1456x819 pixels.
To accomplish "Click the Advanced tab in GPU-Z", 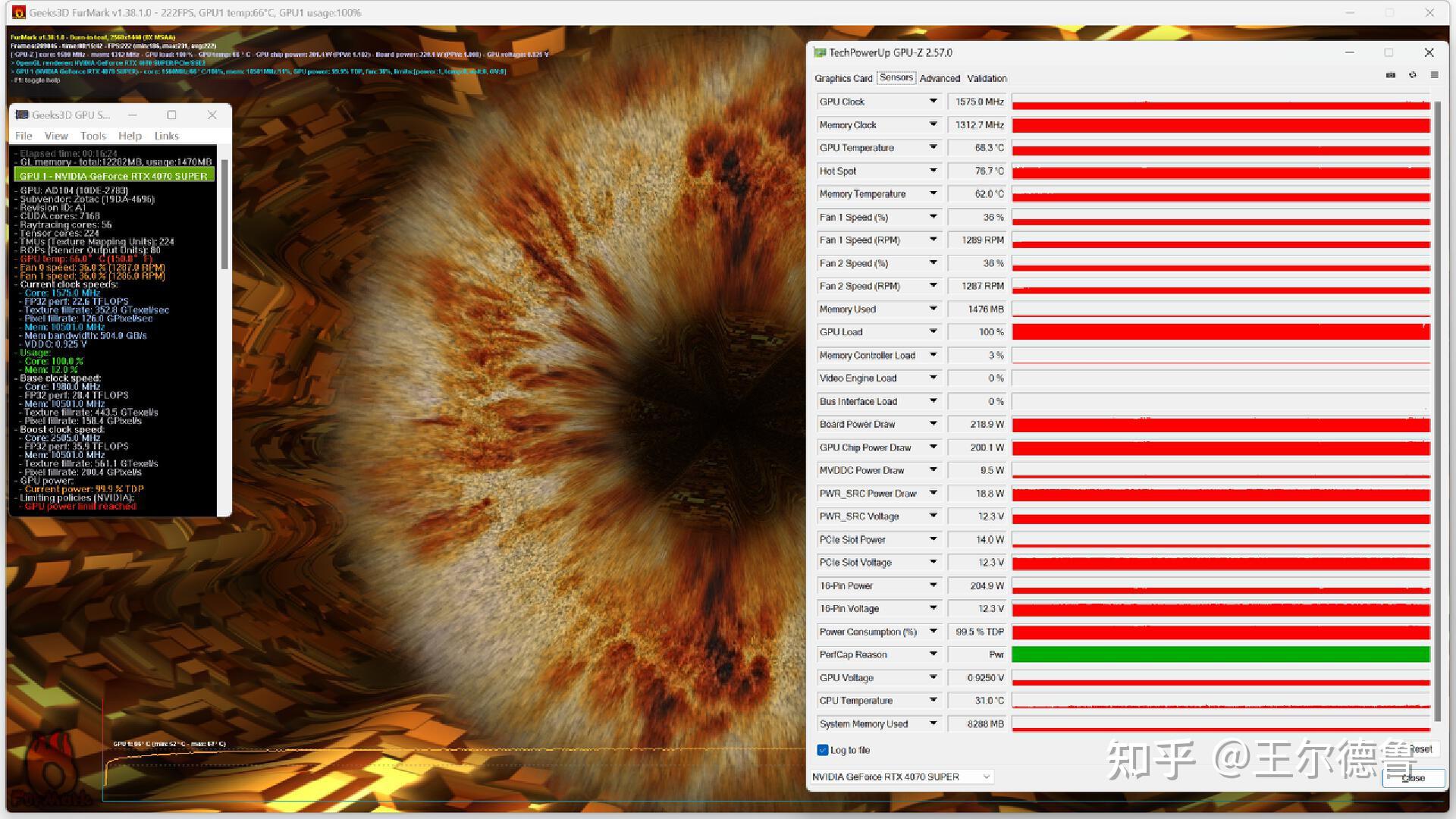I will tap(938, 78).
